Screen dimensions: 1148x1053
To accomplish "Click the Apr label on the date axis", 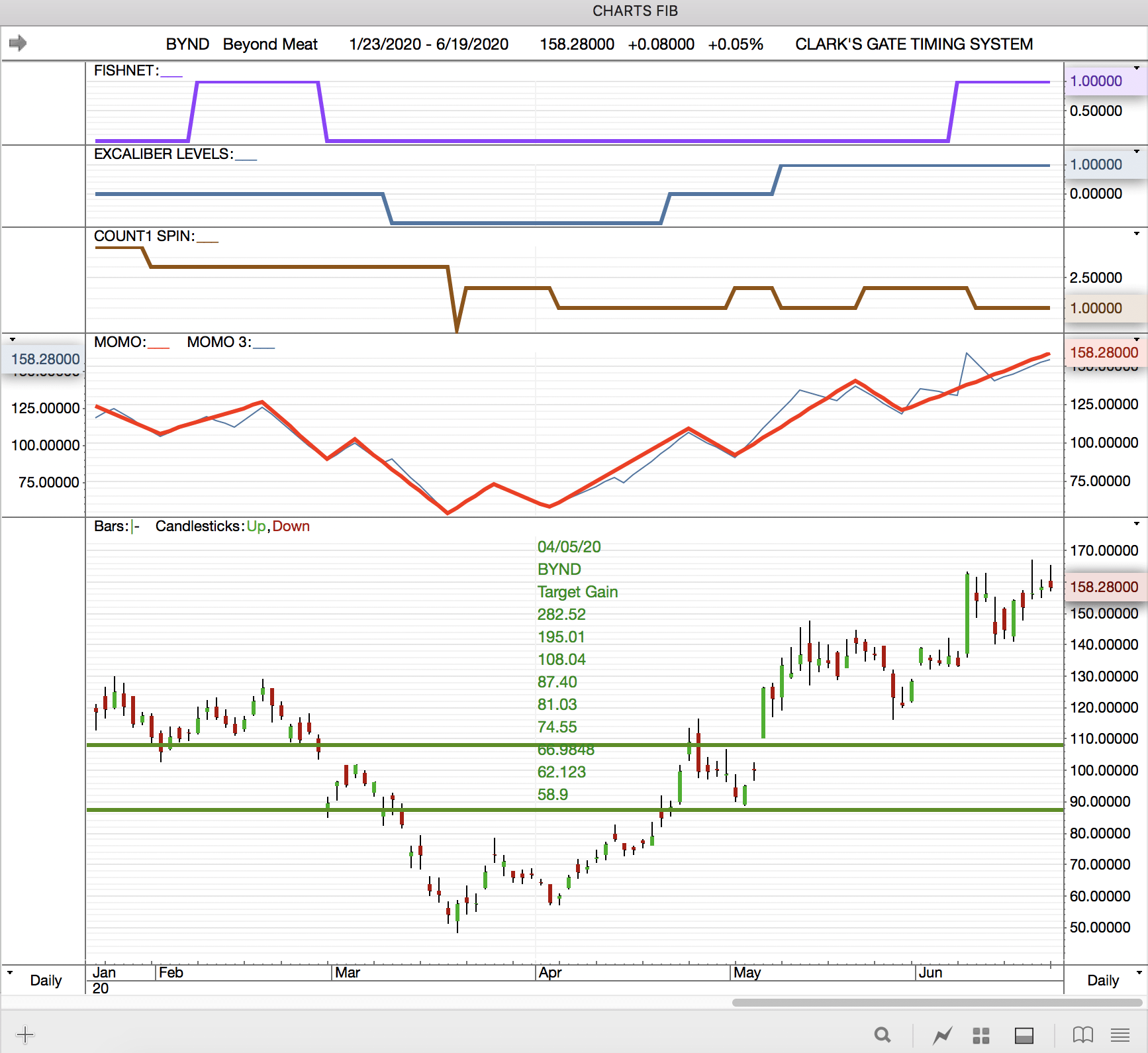I will click(550, 973).
